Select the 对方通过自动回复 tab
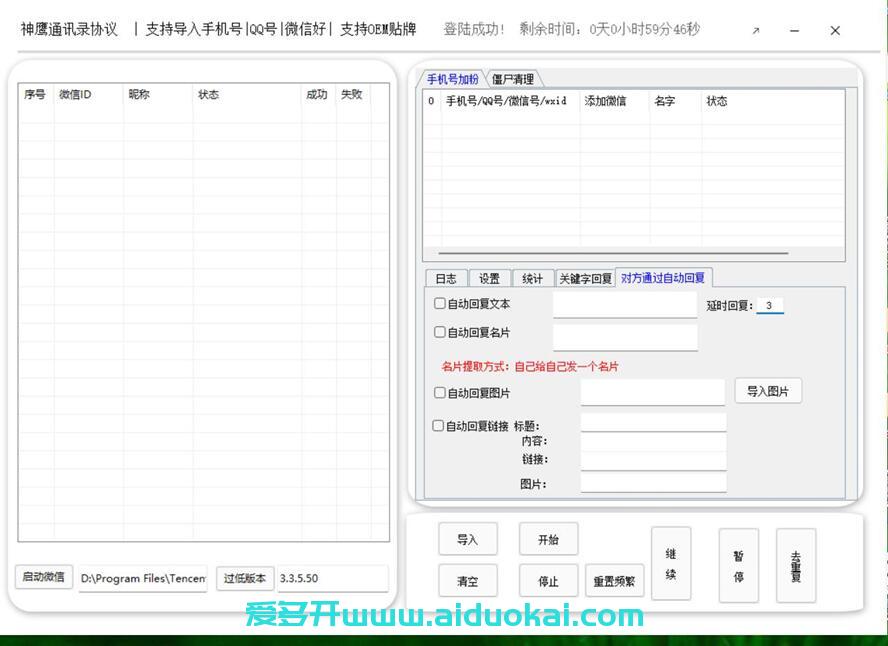 click(x=663, y=277)
